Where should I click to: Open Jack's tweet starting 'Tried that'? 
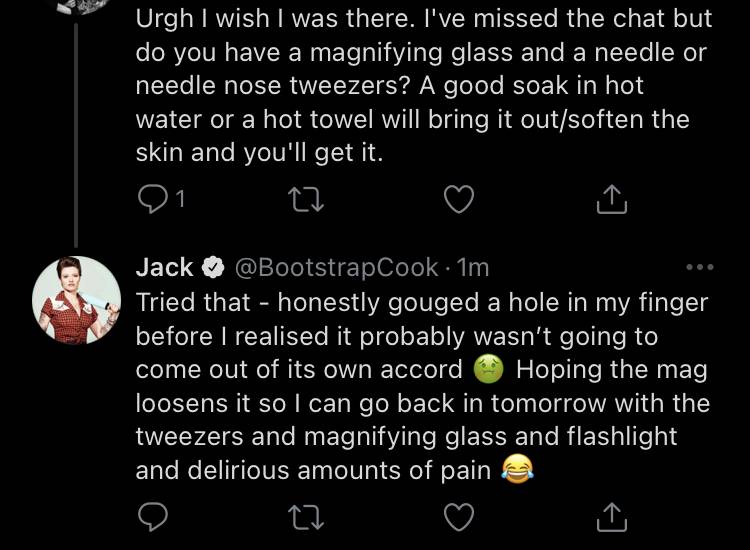tap(422, 386)
